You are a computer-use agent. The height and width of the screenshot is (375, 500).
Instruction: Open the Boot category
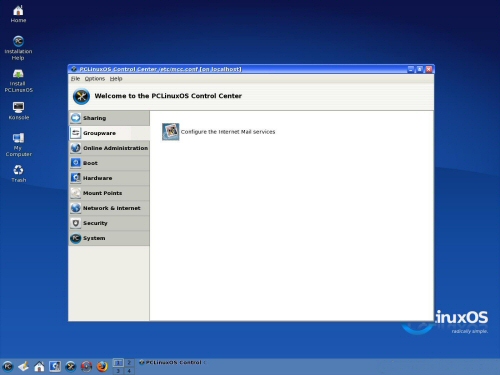point(109,163)
